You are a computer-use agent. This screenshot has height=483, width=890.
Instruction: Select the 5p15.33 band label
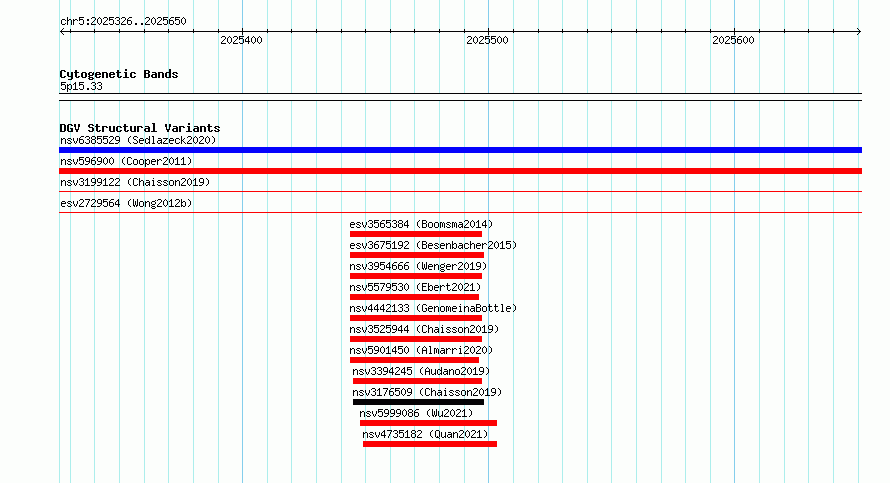pyautogui.click(x=81, y=86)
